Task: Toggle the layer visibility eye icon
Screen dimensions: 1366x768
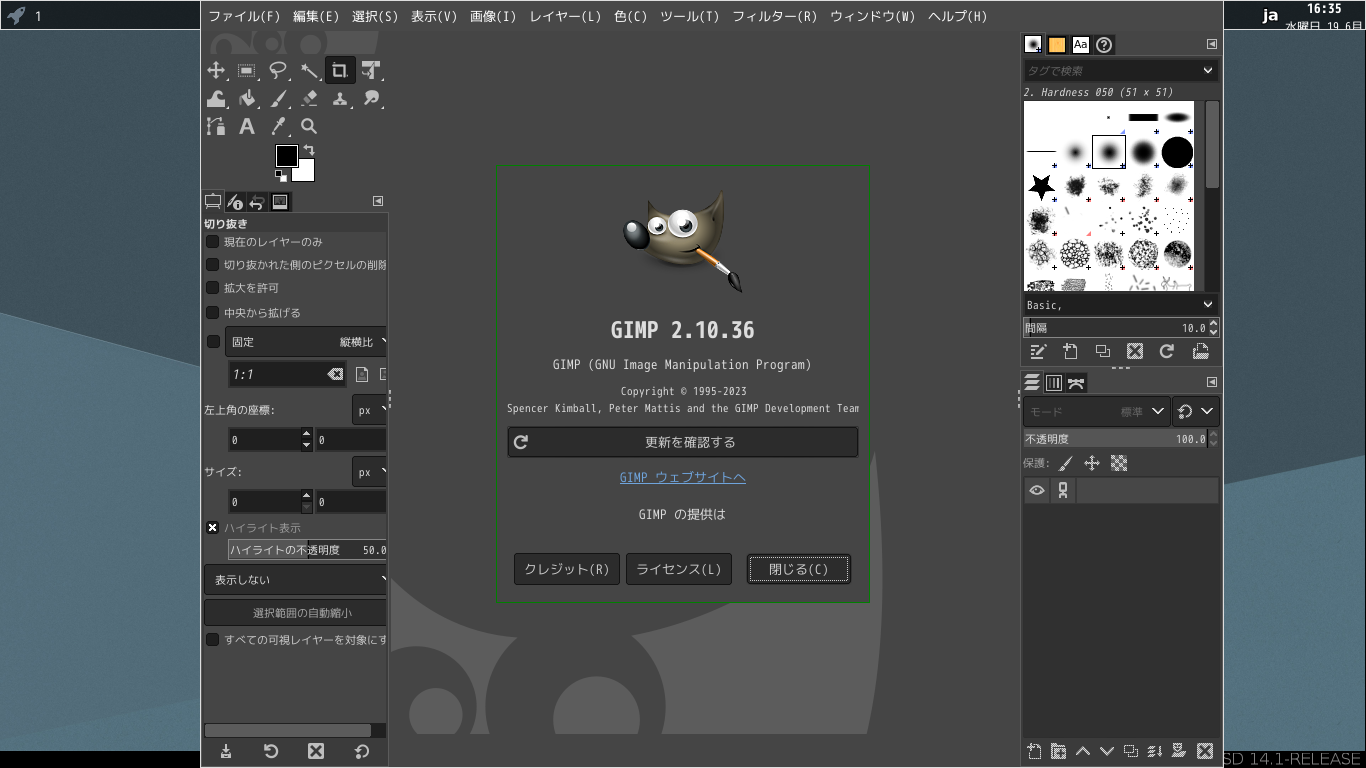Action: pos(1037,490)
